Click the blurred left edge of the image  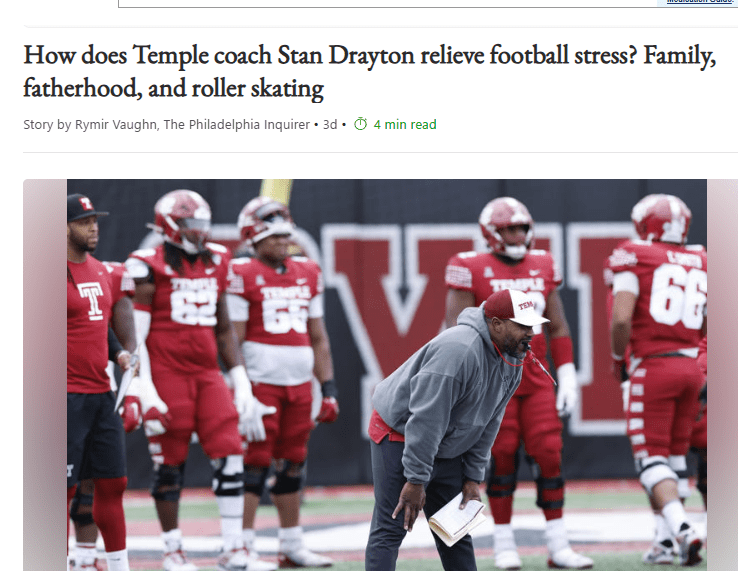pos(45,375)
